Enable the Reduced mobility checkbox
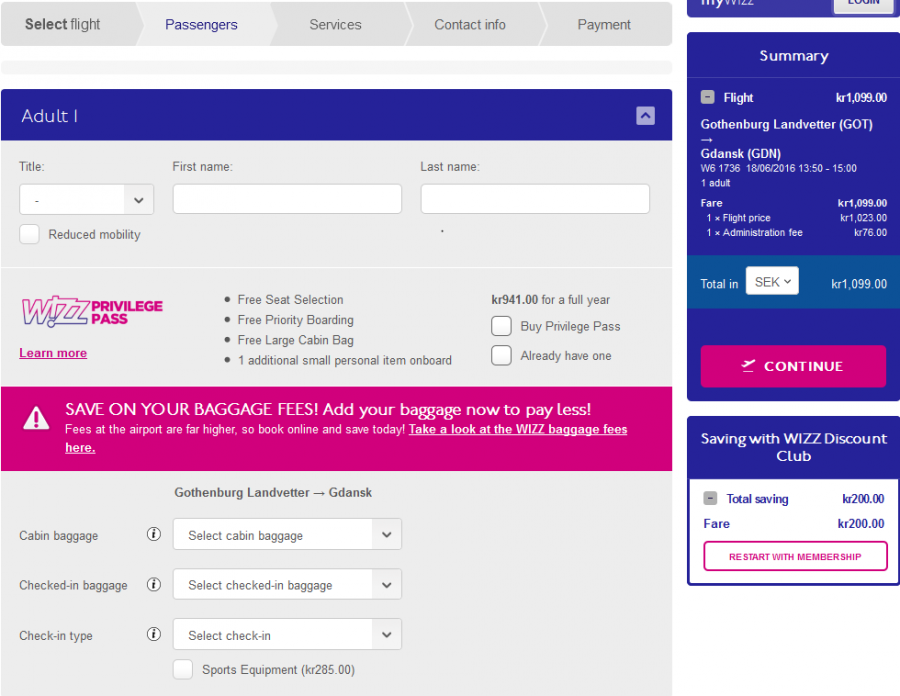Image resolution: width=900 pixels, height=696 pixels. click(29, 234)
